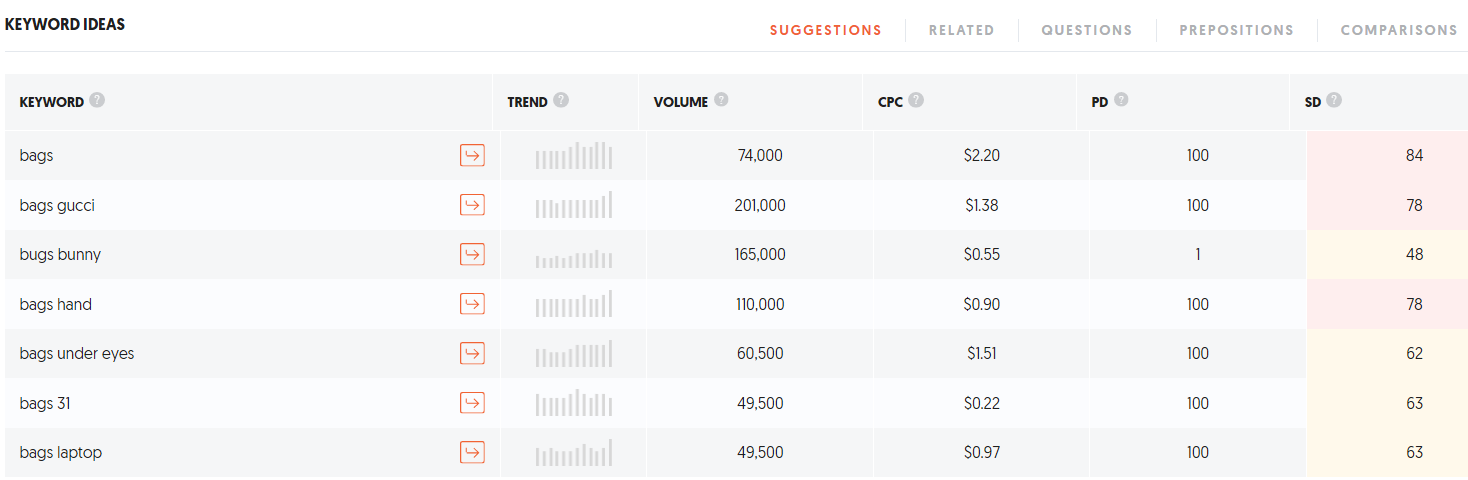Screen dimensions: 1468x480
Task: Open arrow icon for 'bags under eyes'
Action: point(472,353)
